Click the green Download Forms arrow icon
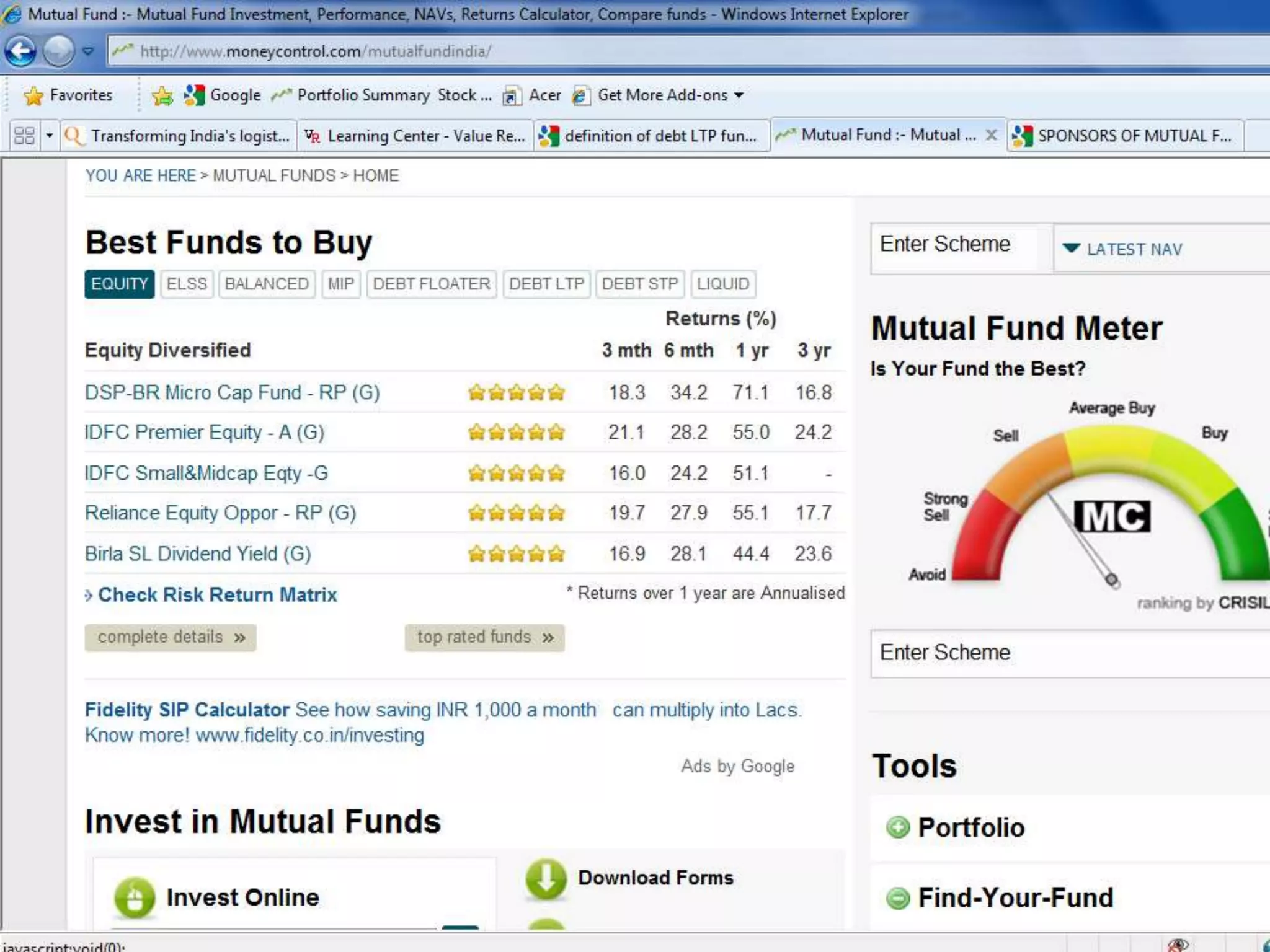Viewport: 1270px width, 952px height. click(546, 879)
